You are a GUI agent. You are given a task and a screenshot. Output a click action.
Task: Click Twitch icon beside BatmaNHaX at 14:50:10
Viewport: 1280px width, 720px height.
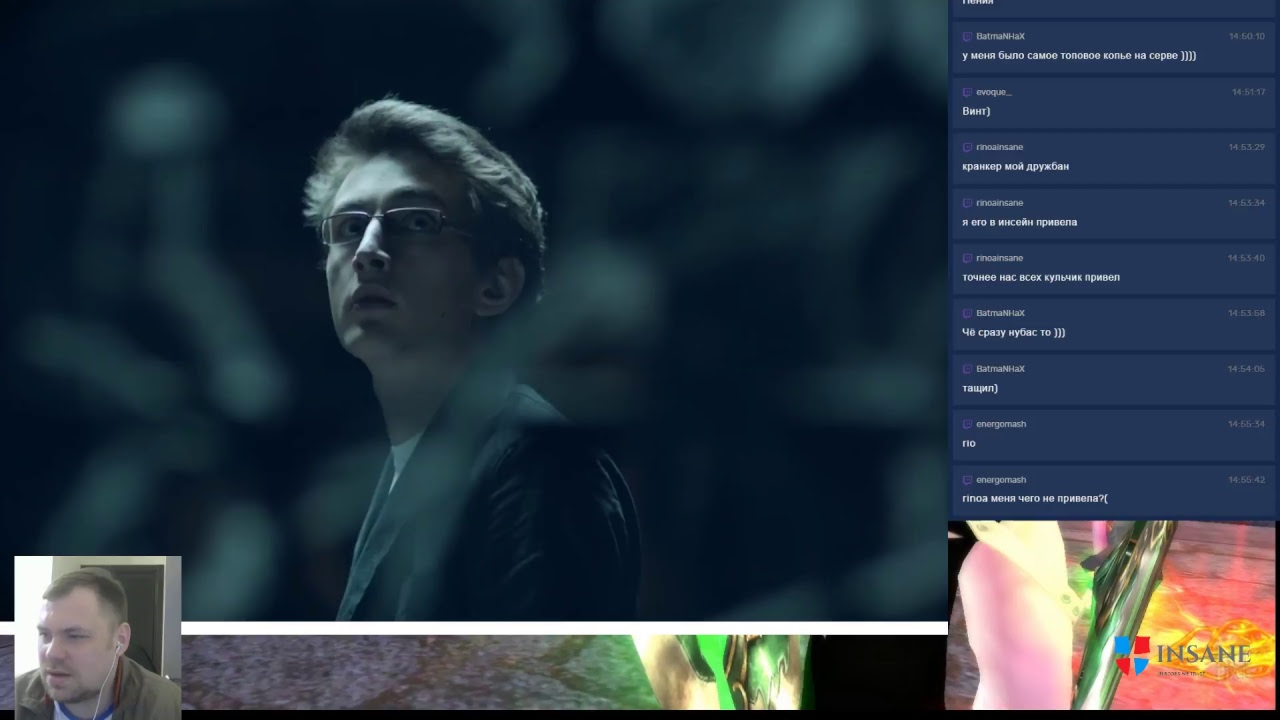tap(967, 36)
